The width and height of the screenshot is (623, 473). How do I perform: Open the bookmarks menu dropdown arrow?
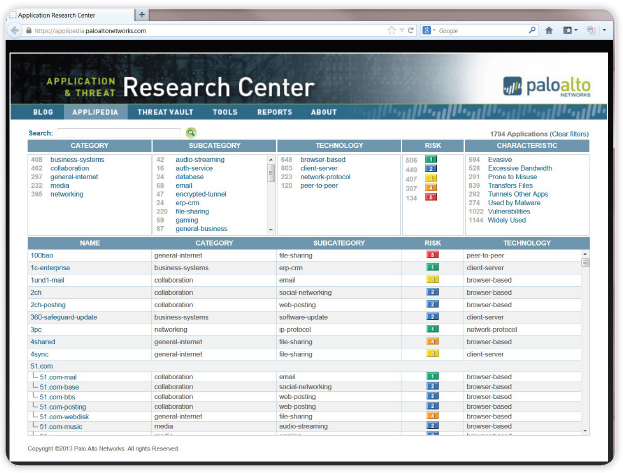[x=576, y=30]
